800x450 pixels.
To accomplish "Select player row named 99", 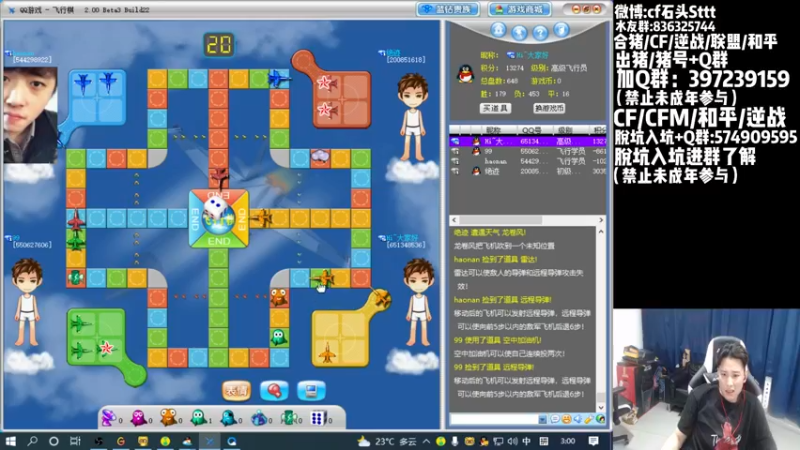I will (528, 152).
